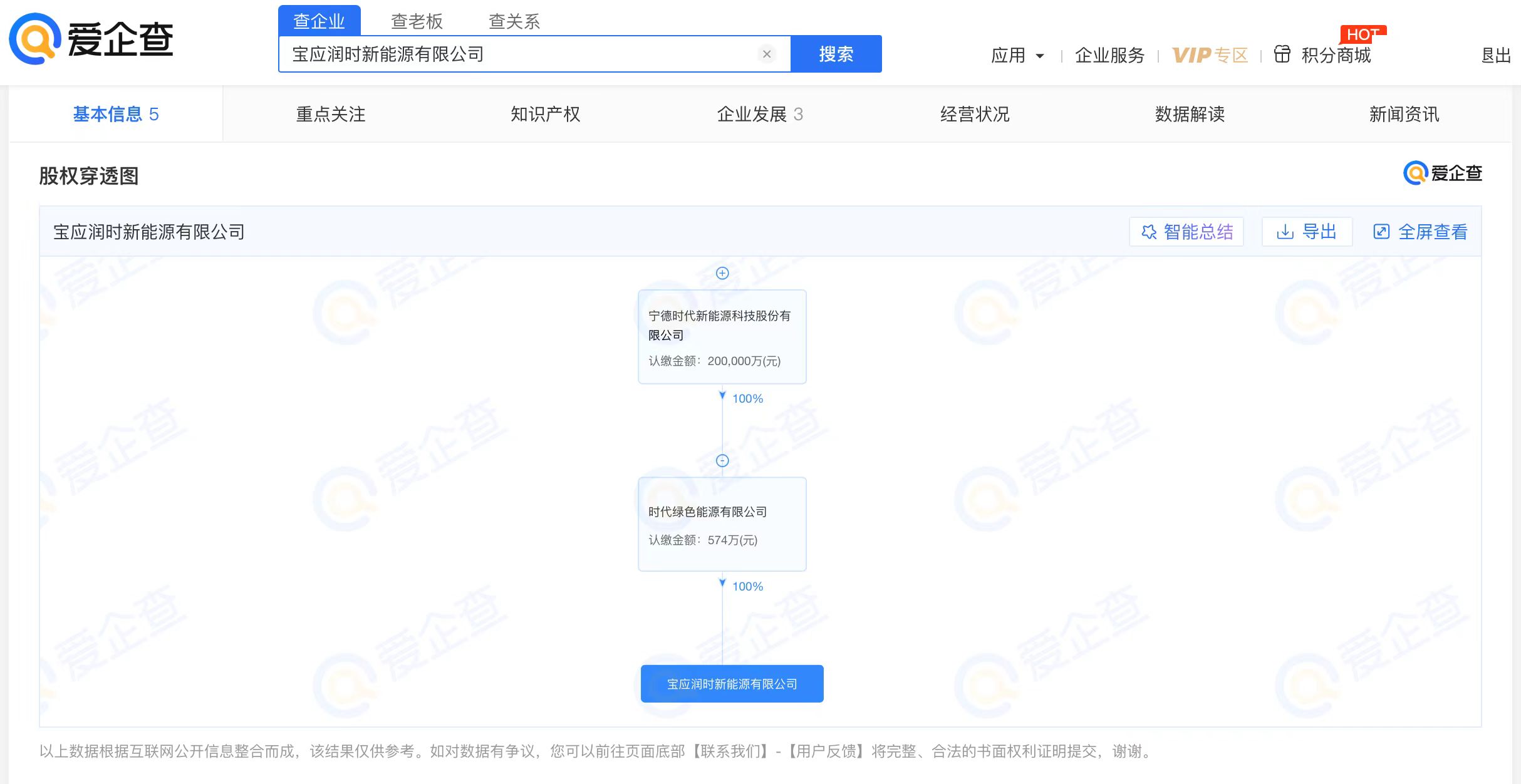
Task: Open the 应用 dropdown menu
Action: tap(1017, 55)
